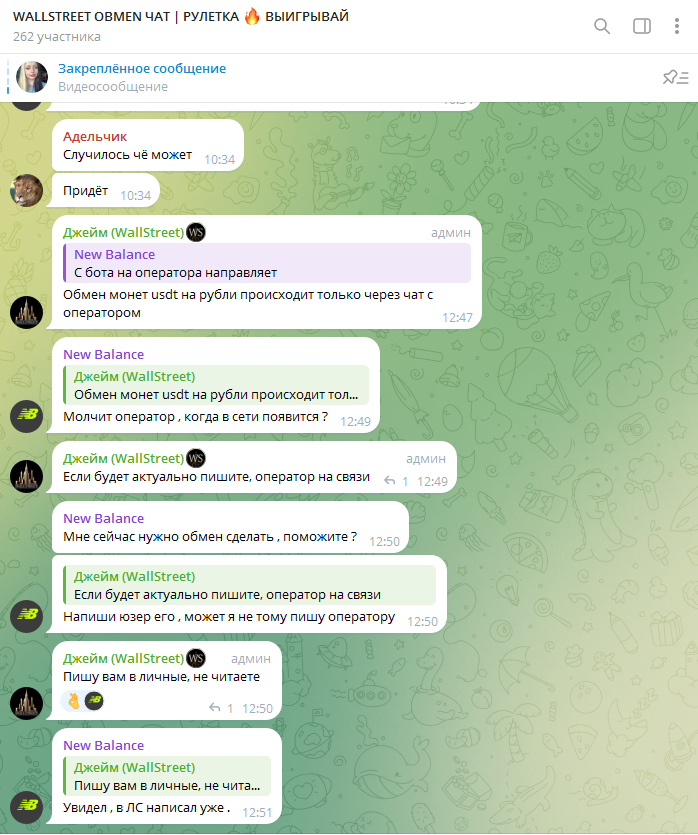The image size is (698, 835).
Task: Open the NB logo avatar at the 12:49 message
Action: [x=27, y=416]
